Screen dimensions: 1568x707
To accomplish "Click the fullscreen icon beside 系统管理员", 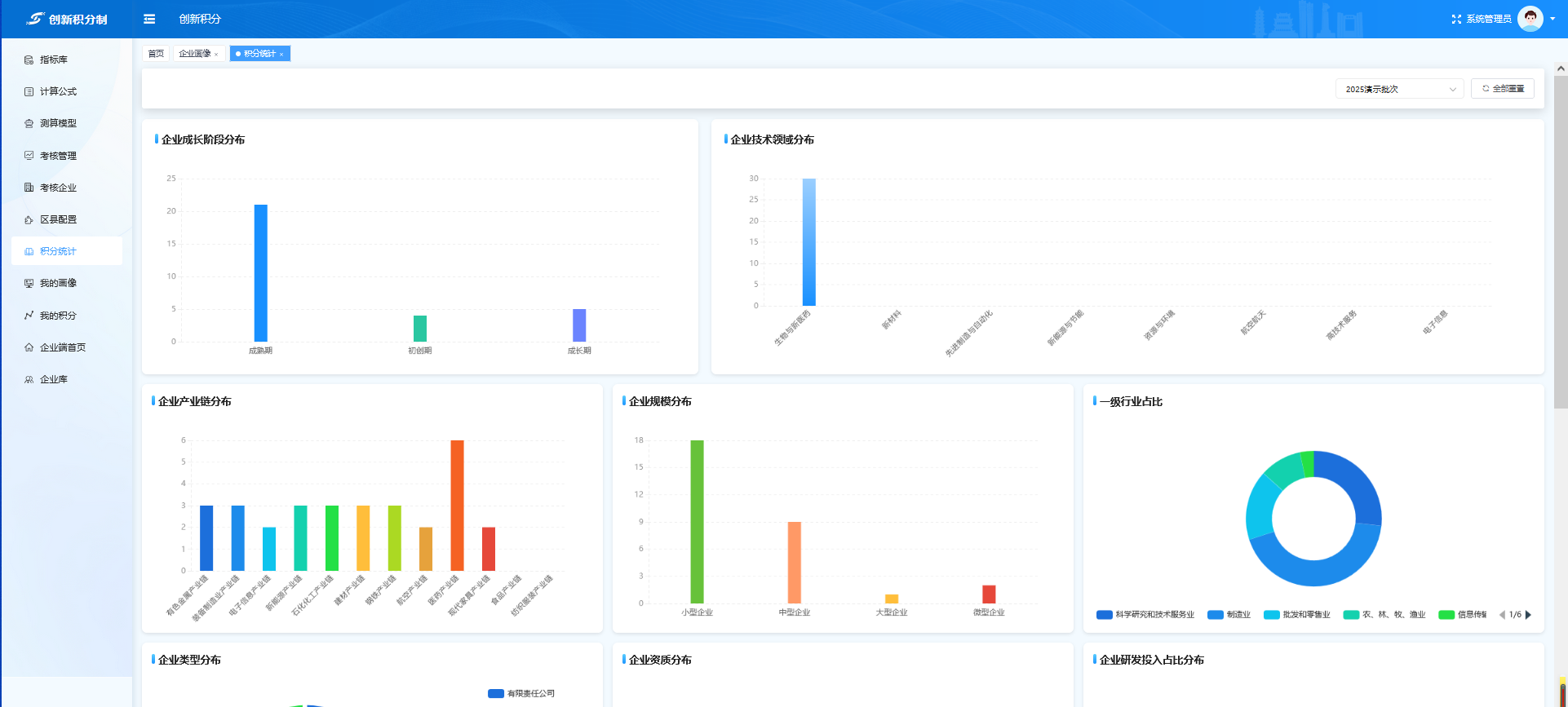I will pos(1456,19).
